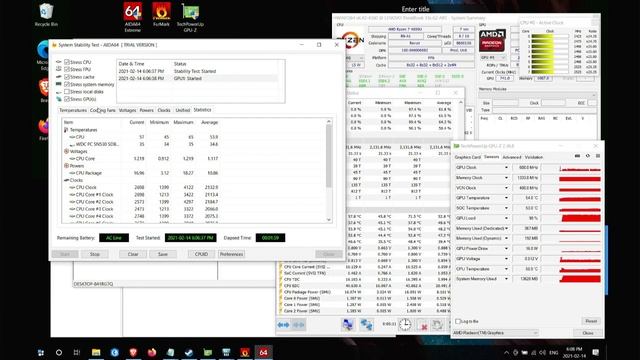Switch to AIDA64 taskbar button
The image size is (640, 360).
263,352
